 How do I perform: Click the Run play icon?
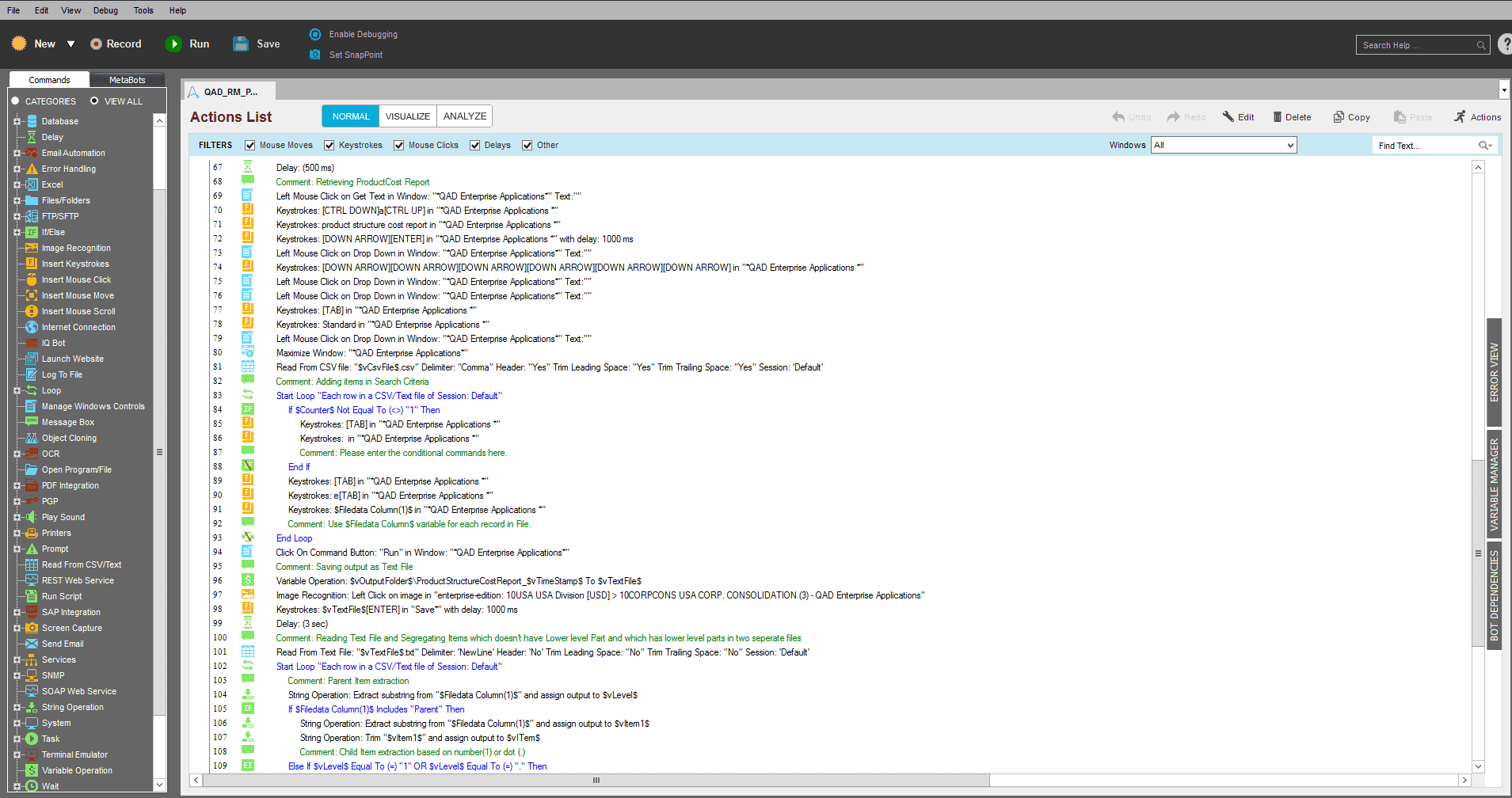point(173,44)
